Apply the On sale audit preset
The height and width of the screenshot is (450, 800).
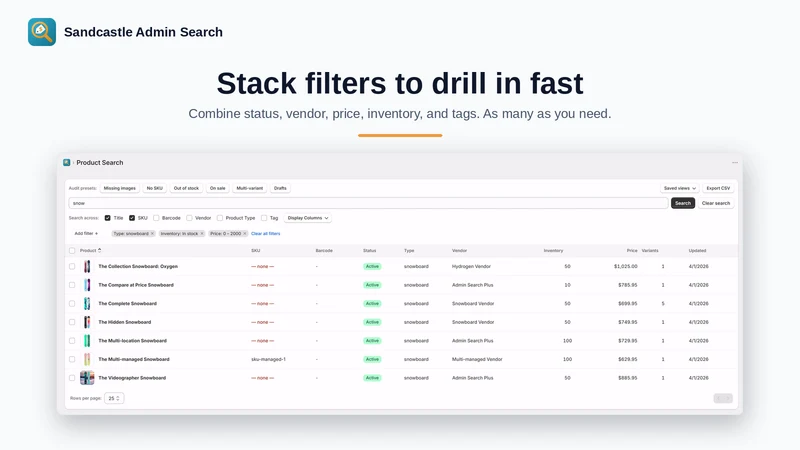click(217, 188)
